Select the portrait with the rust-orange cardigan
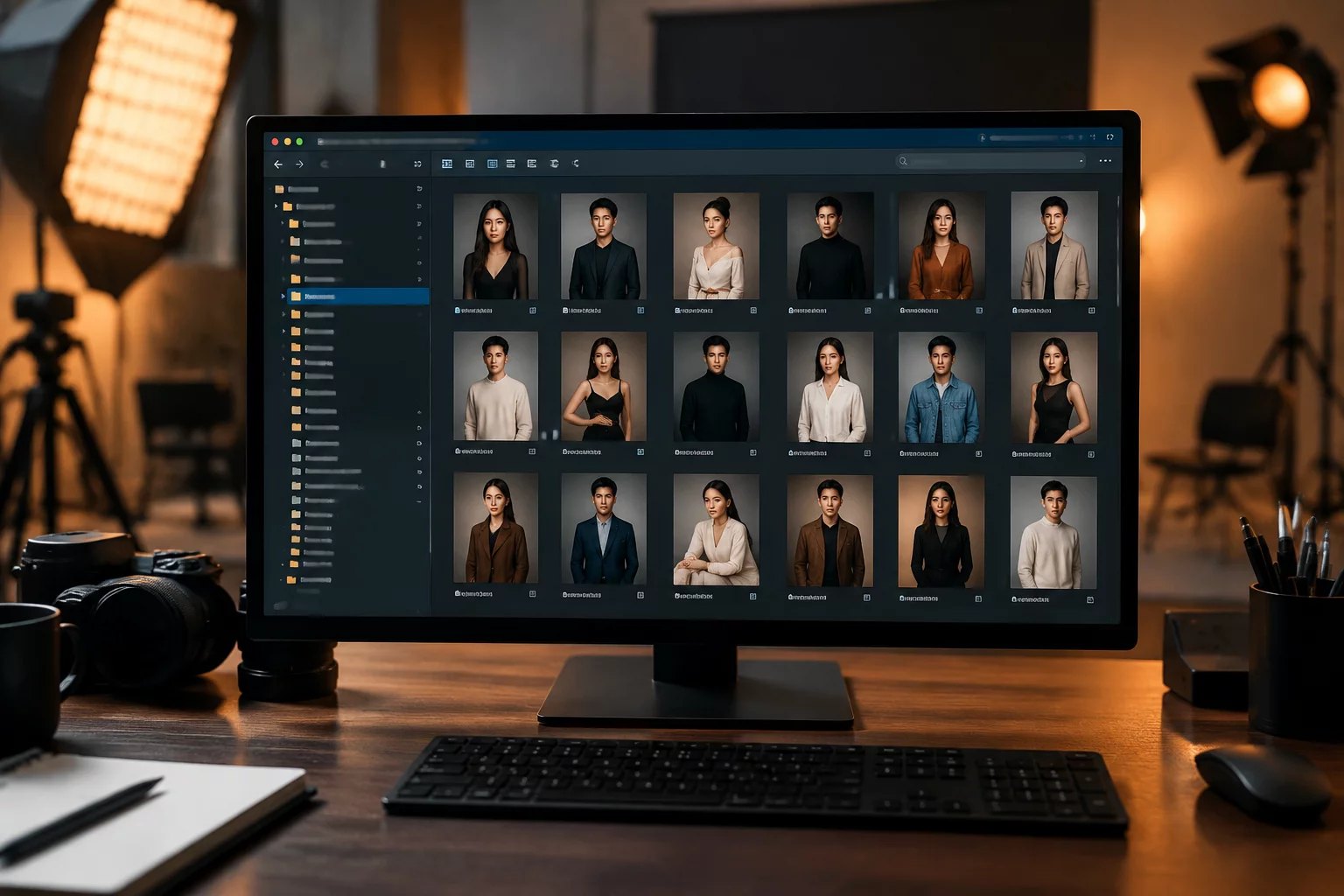This screenshot has height=896, width=1344. [941, 246]
